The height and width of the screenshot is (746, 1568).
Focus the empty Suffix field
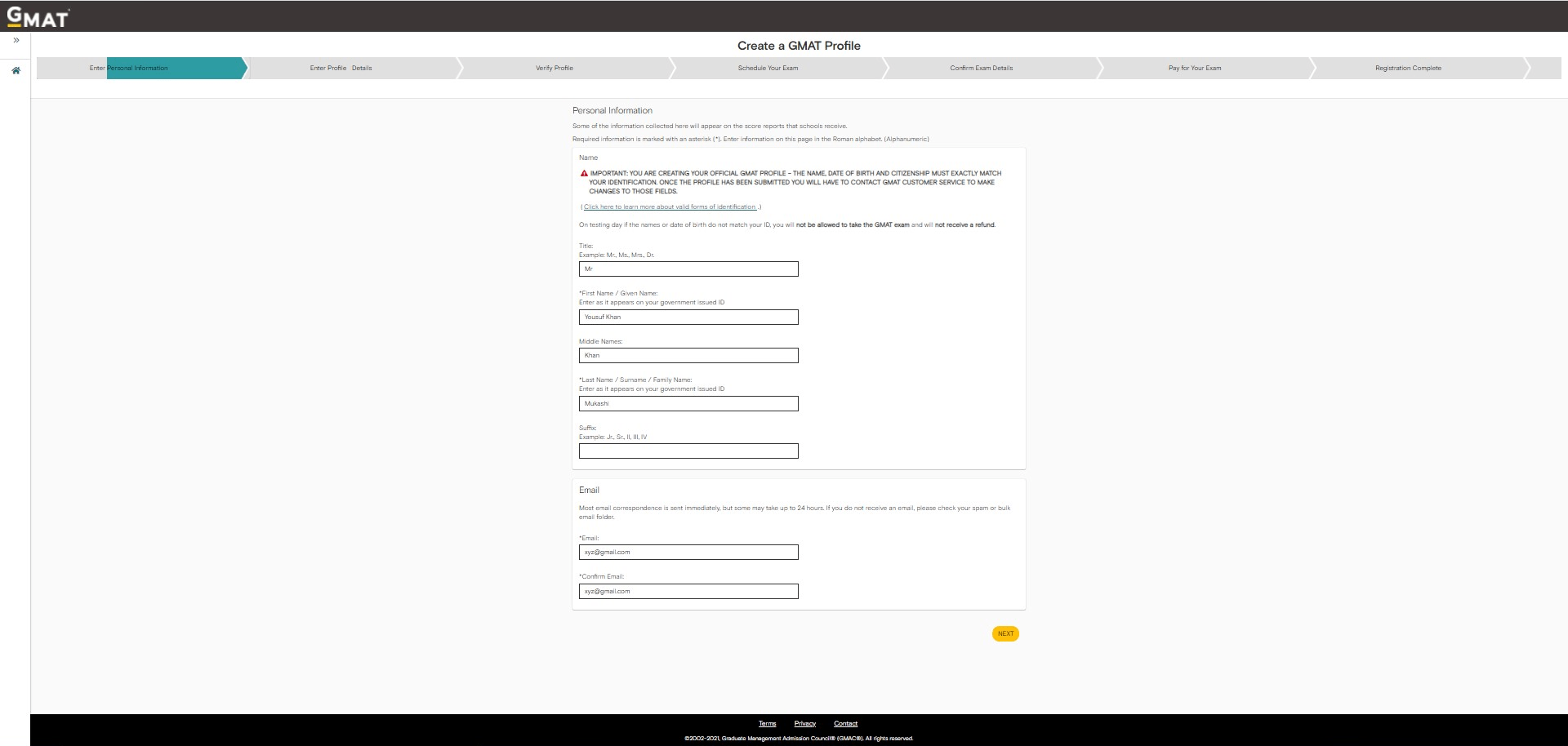688,451
